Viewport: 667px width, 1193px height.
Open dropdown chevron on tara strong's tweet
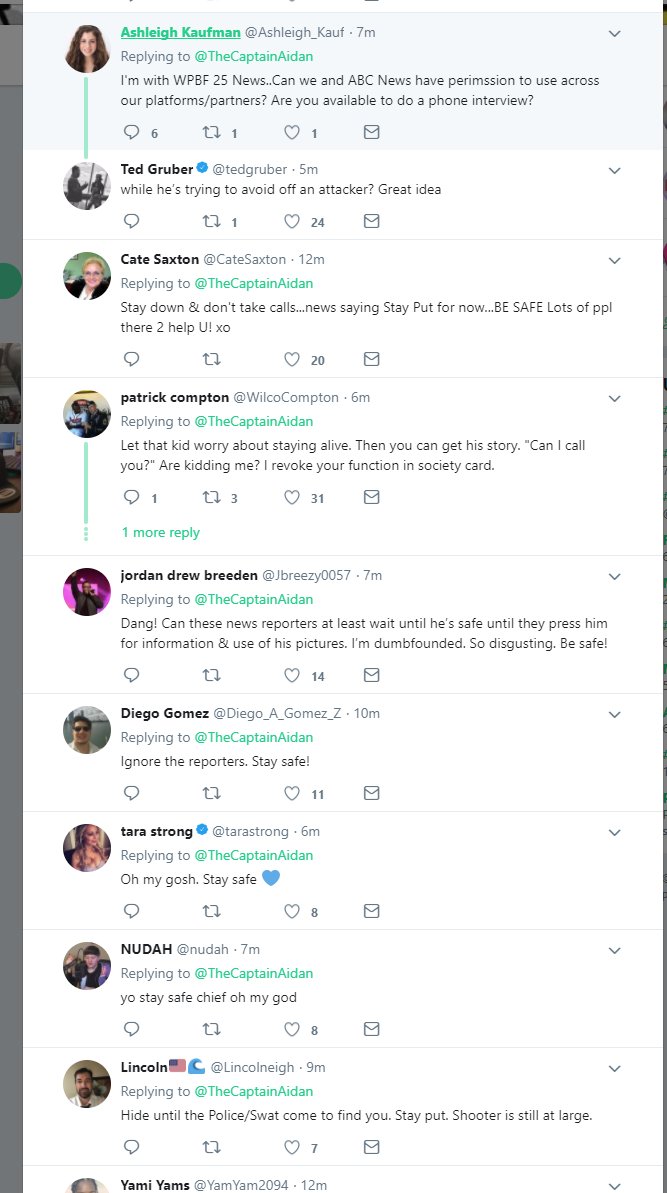pyautogui.click(x=615, y=832)
